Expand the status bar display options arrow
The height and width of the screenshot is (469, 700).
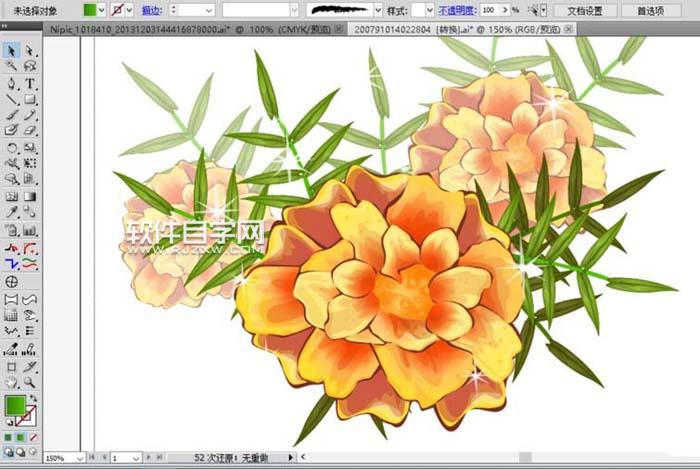click(291, 457)
